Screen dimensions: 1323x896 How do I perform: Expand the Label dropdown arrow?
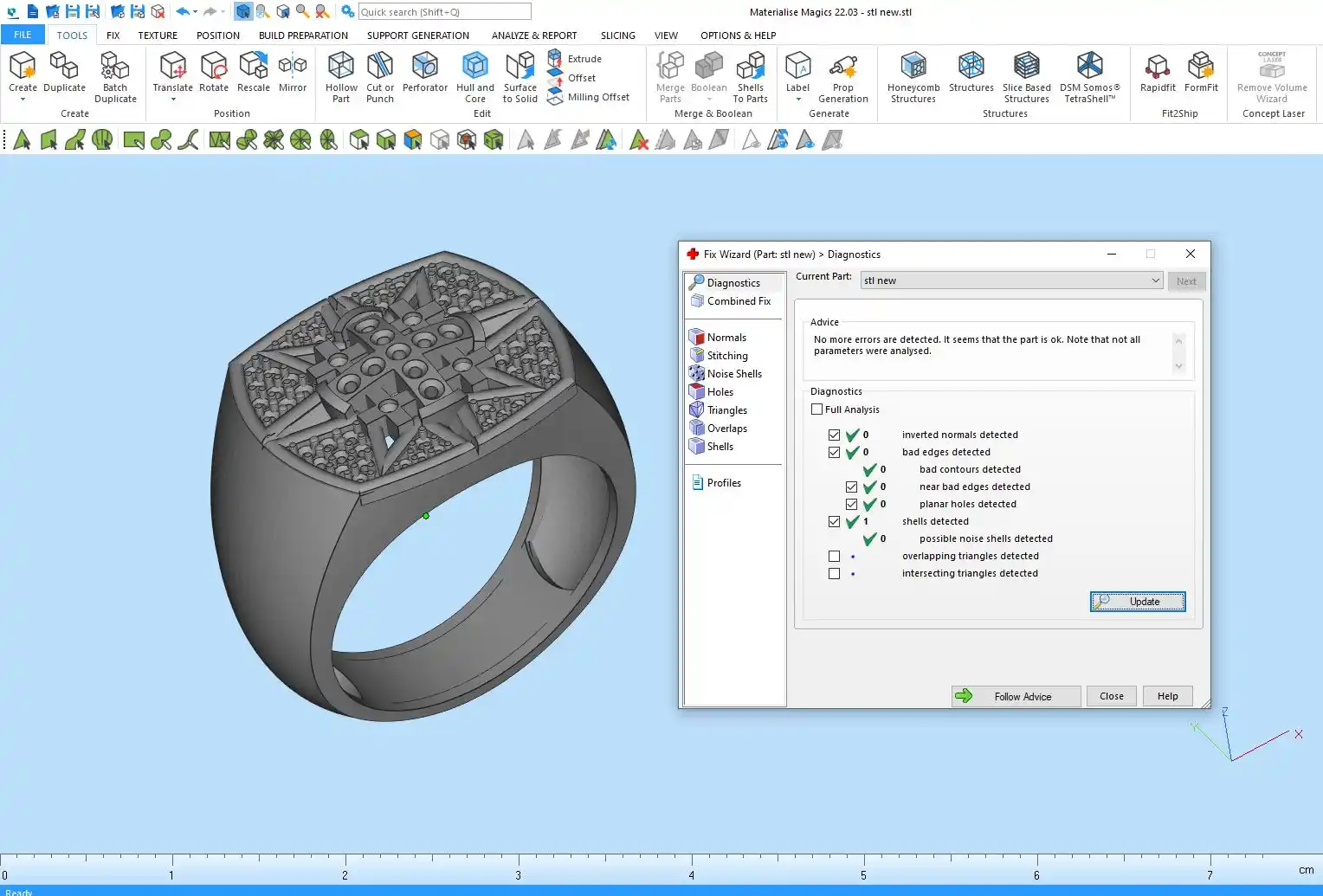(x=797, y=100)
